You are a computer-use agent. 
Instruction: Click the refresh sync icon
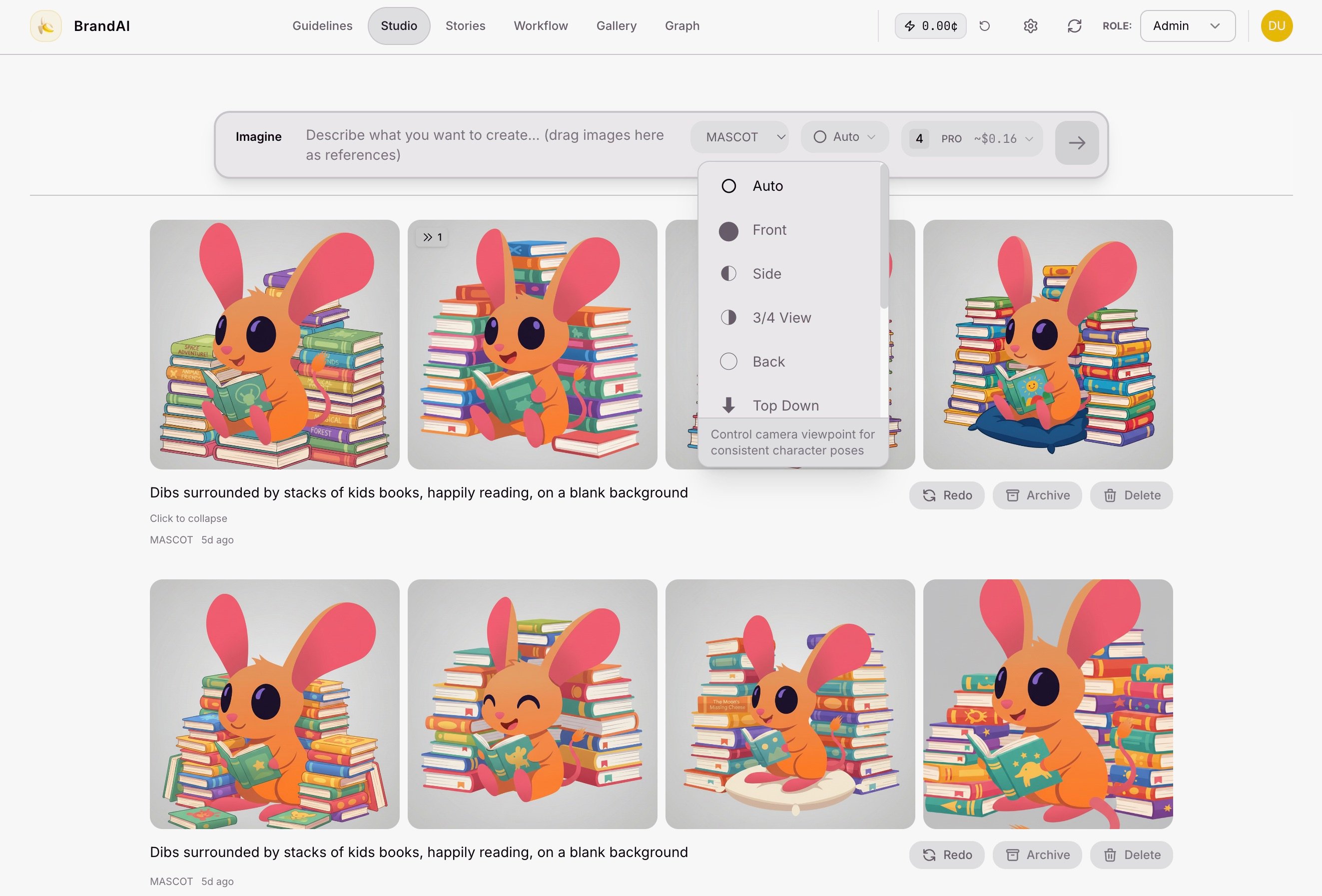[x=1074, y=26]
